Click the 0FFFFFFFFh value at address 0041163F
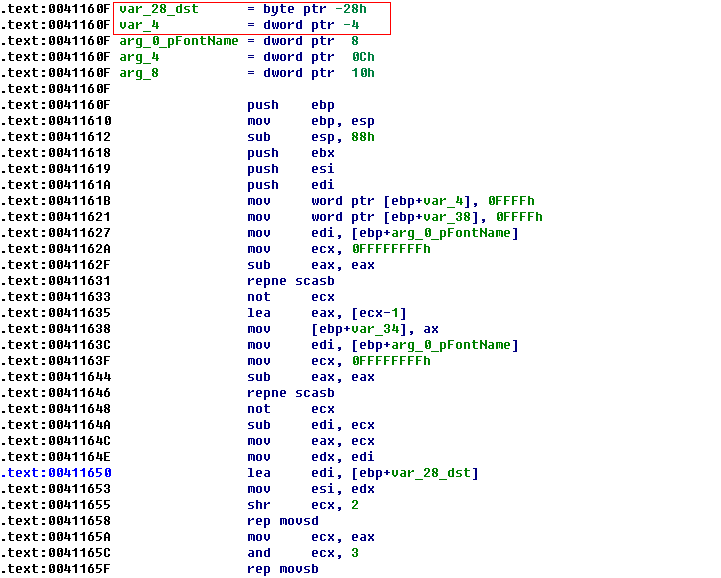721x578 pixels. point(391,361)
